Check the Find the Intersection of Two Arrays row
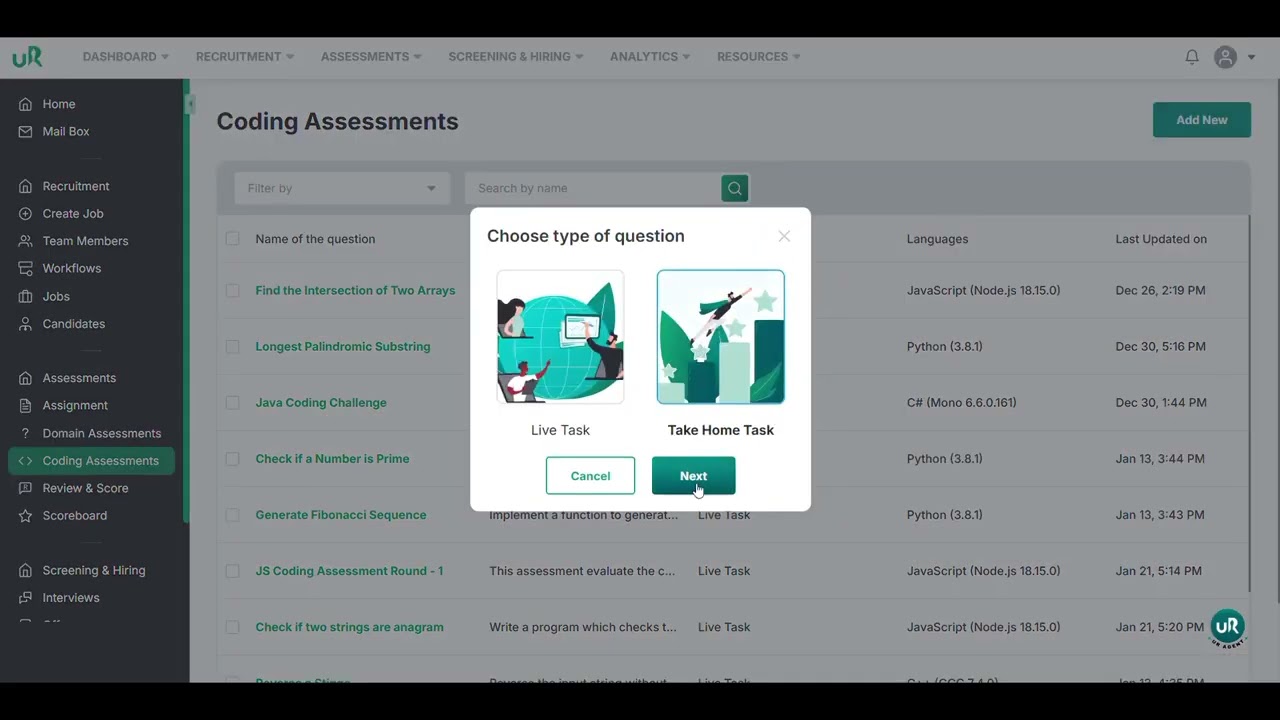The height and width of the screenshot is (720, 1280). [x=232, y=290]
